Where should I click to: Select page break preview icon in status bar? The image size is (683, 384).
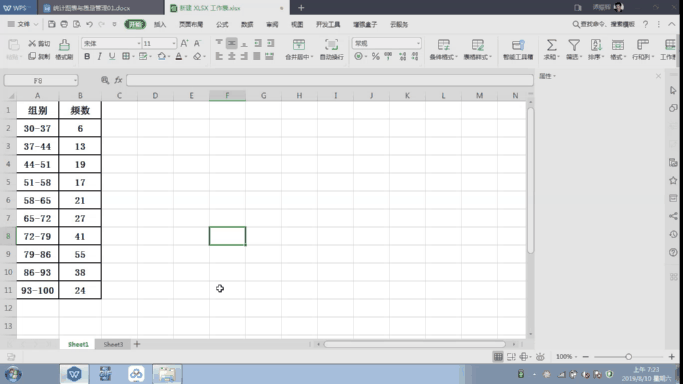click(511, 357)
